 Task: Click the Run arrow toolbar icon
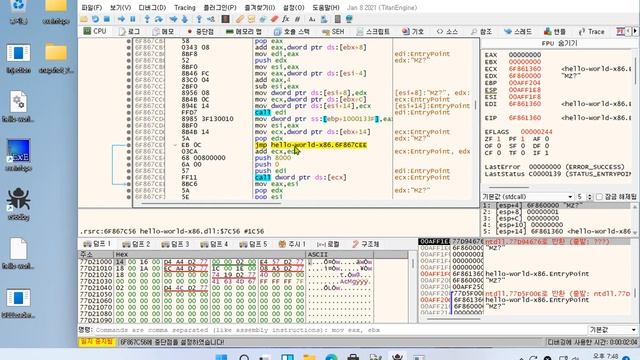pos(121,19)
